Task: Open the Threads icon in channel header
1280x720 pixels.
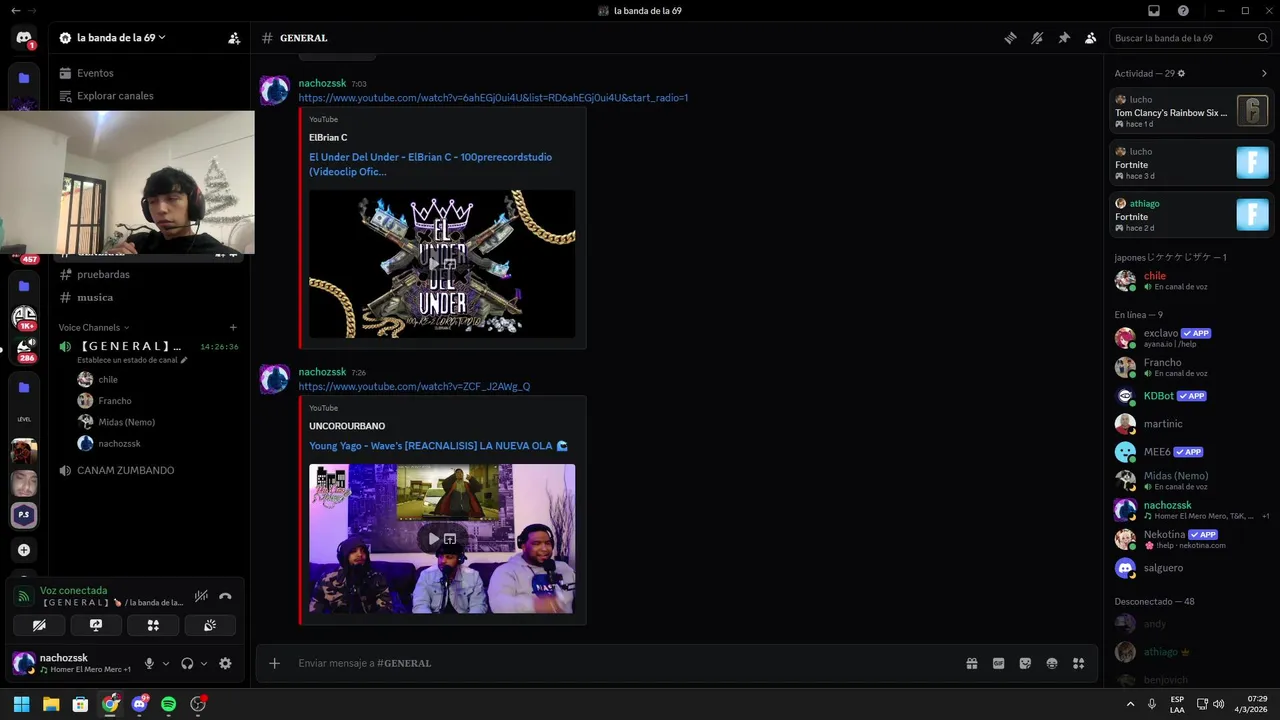Action: [x=1011, y=38]
